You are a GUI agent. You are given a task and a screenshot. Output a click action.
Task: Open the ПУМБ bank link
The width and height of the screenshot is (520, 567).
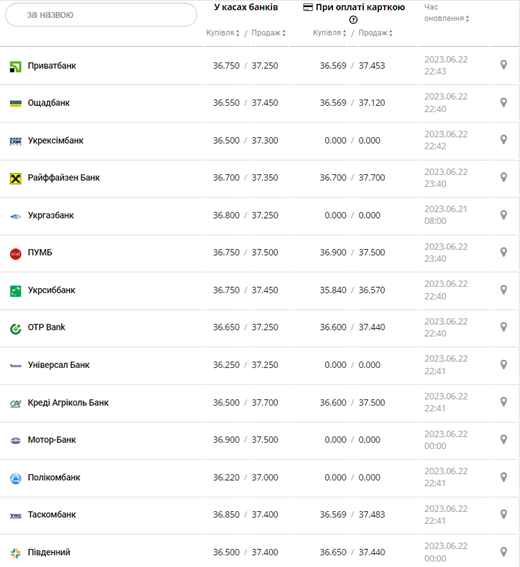point(40,252)
